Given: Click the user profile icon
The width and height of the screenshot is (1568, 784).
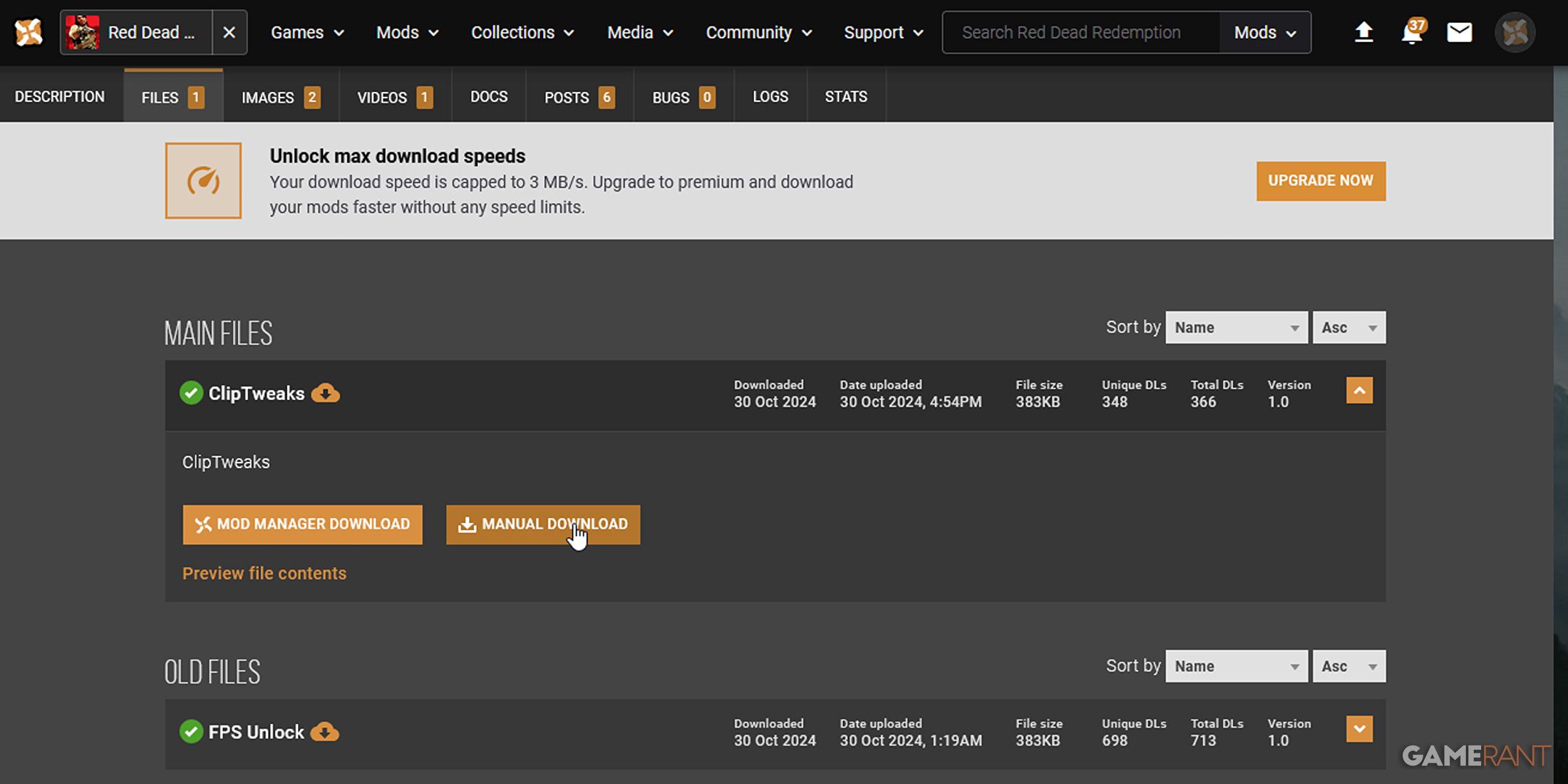Looking at the screenshot, I should pos(1515,32).
